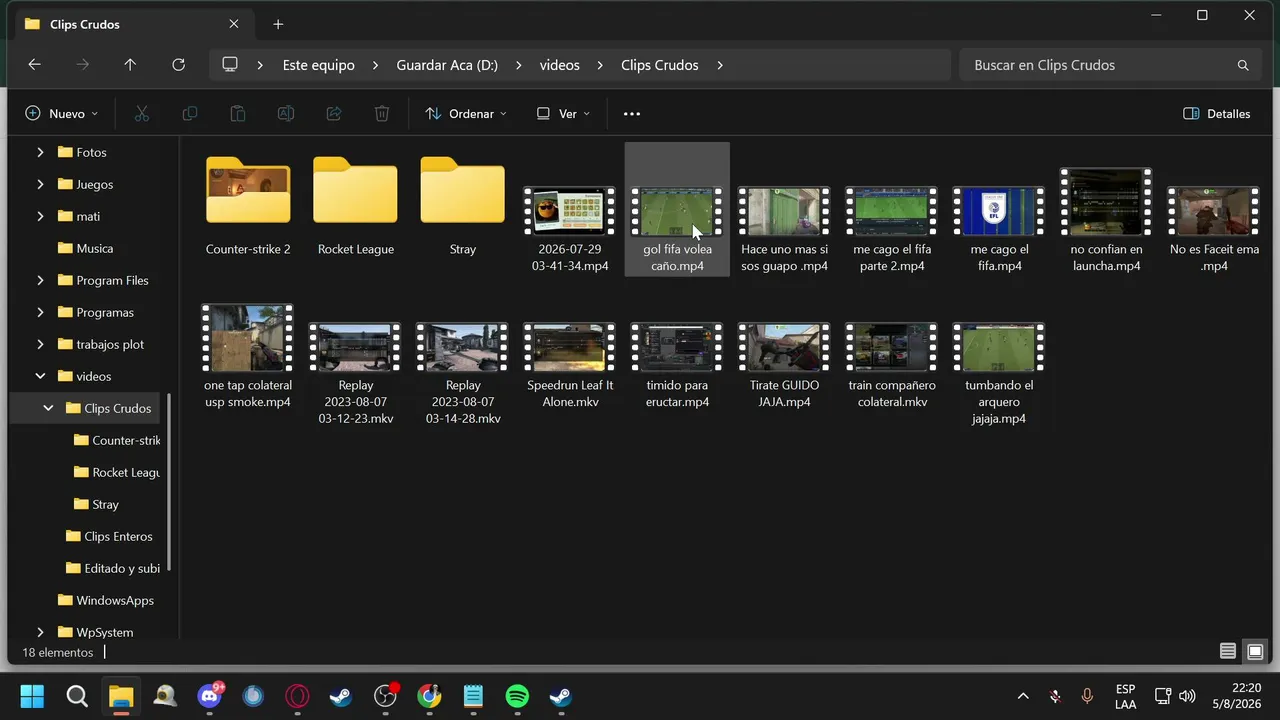Toggle the Detalles pane
Viewport: 1280px width, 720px height.
[x=1217, y=114]
